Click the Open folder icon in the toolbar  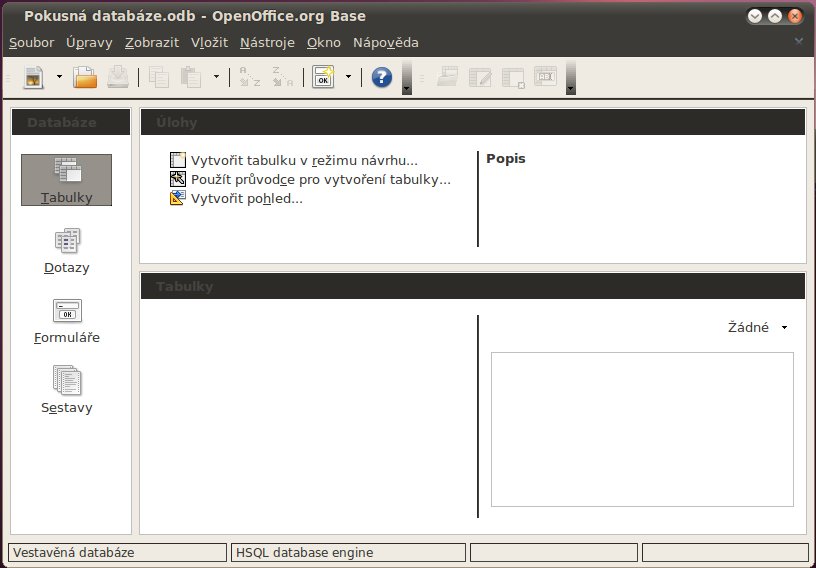85,78
